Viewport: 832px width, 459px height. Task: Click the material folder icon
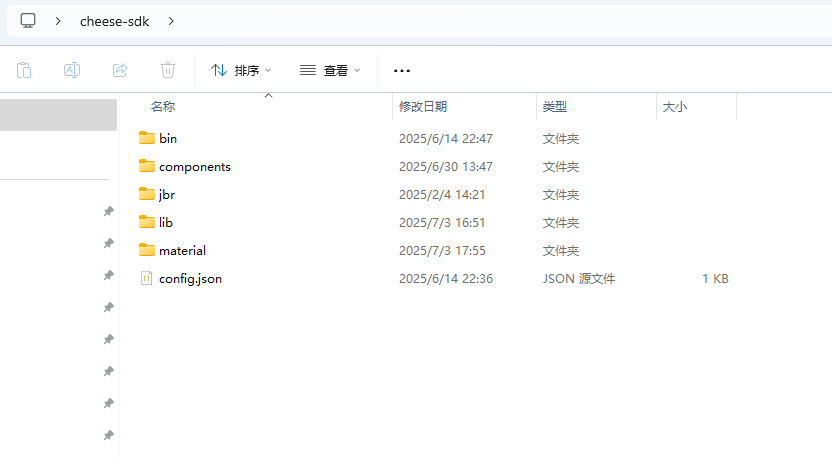[x=146, y=250]
